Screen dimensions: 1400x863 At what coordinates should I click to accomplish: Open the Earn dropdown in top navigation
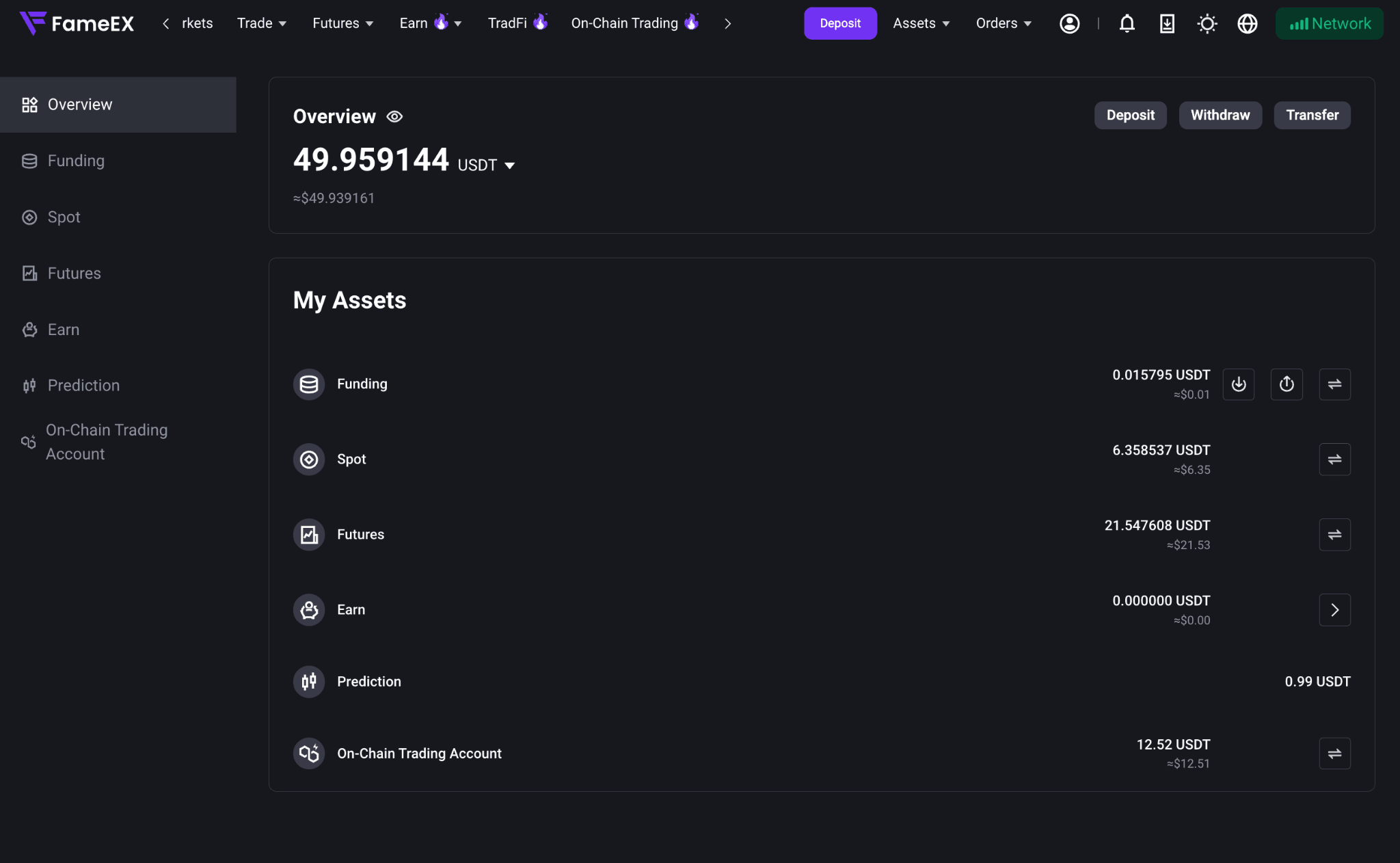[x=431, y=23]
